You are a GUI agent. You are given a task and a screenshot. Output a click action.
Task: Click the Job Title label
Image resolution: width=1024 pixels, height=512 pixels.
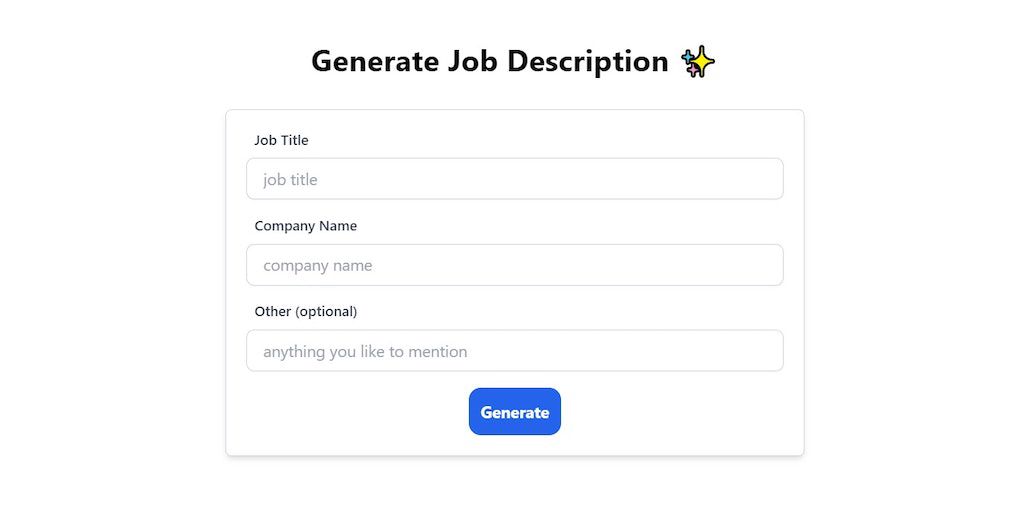(281, 140)
